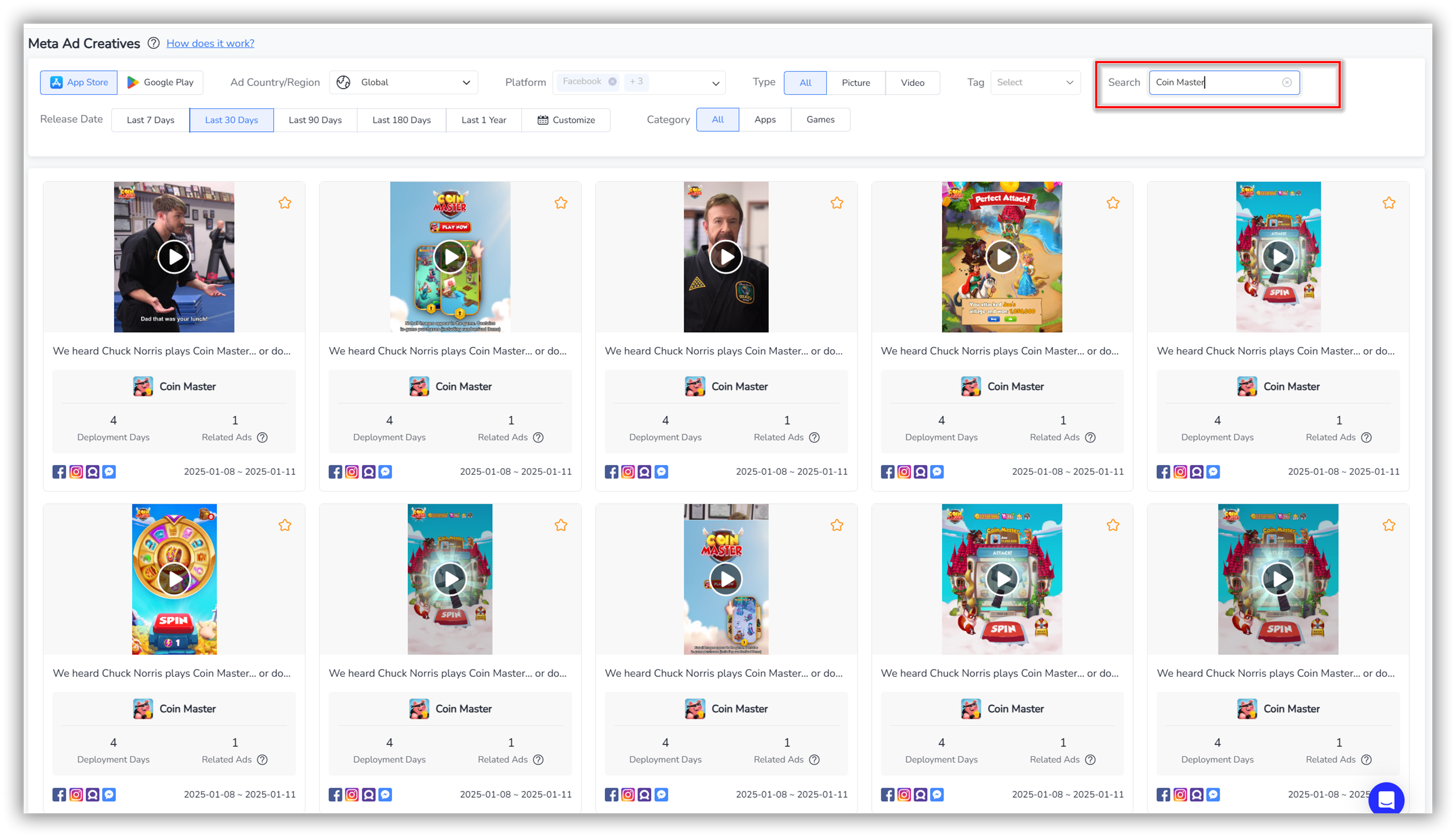Filter creatives by Video type
This screenshot has height=837, width=1456.
point(913,83)
